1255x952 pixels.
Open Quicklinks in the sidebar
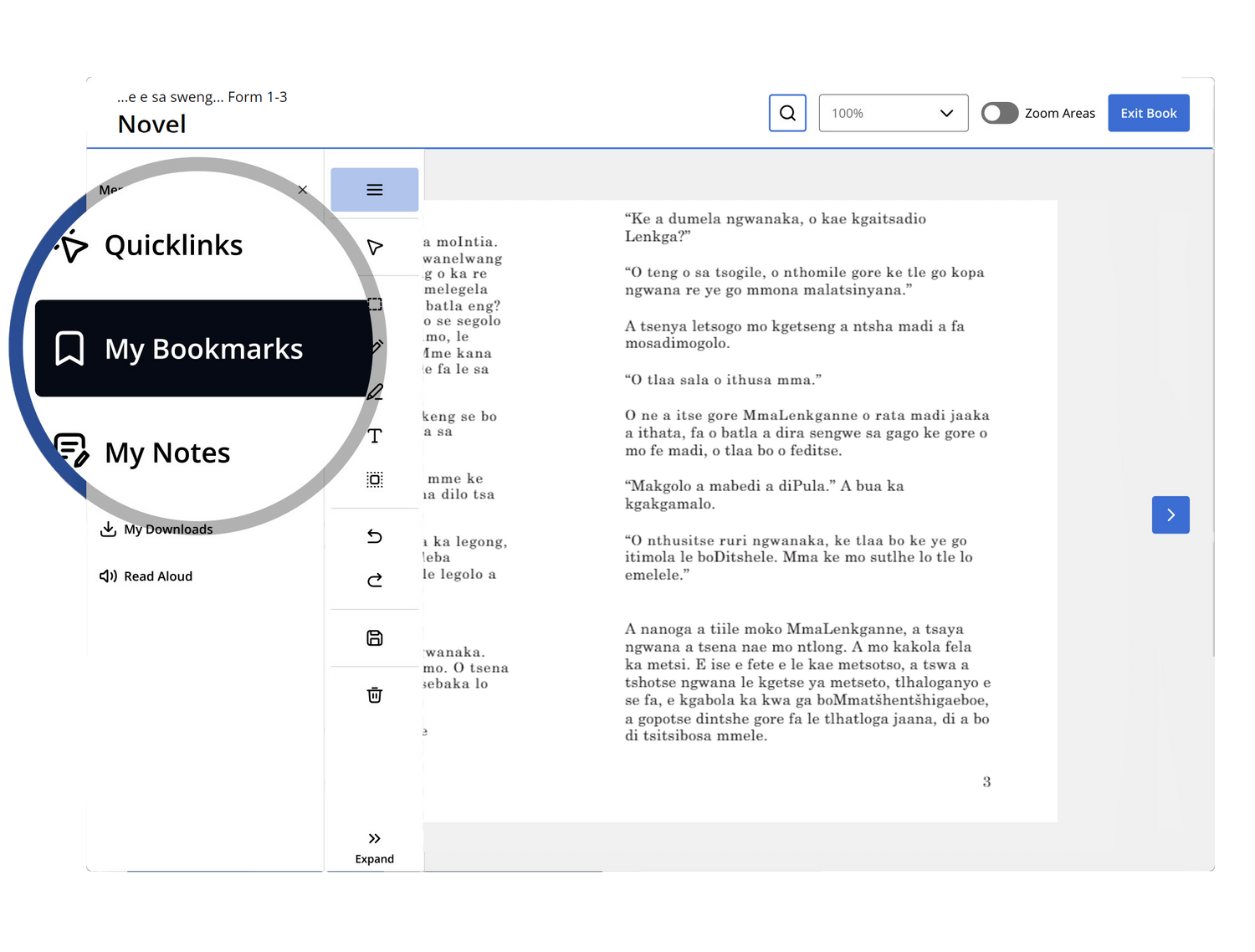click(x=173, y=244)
